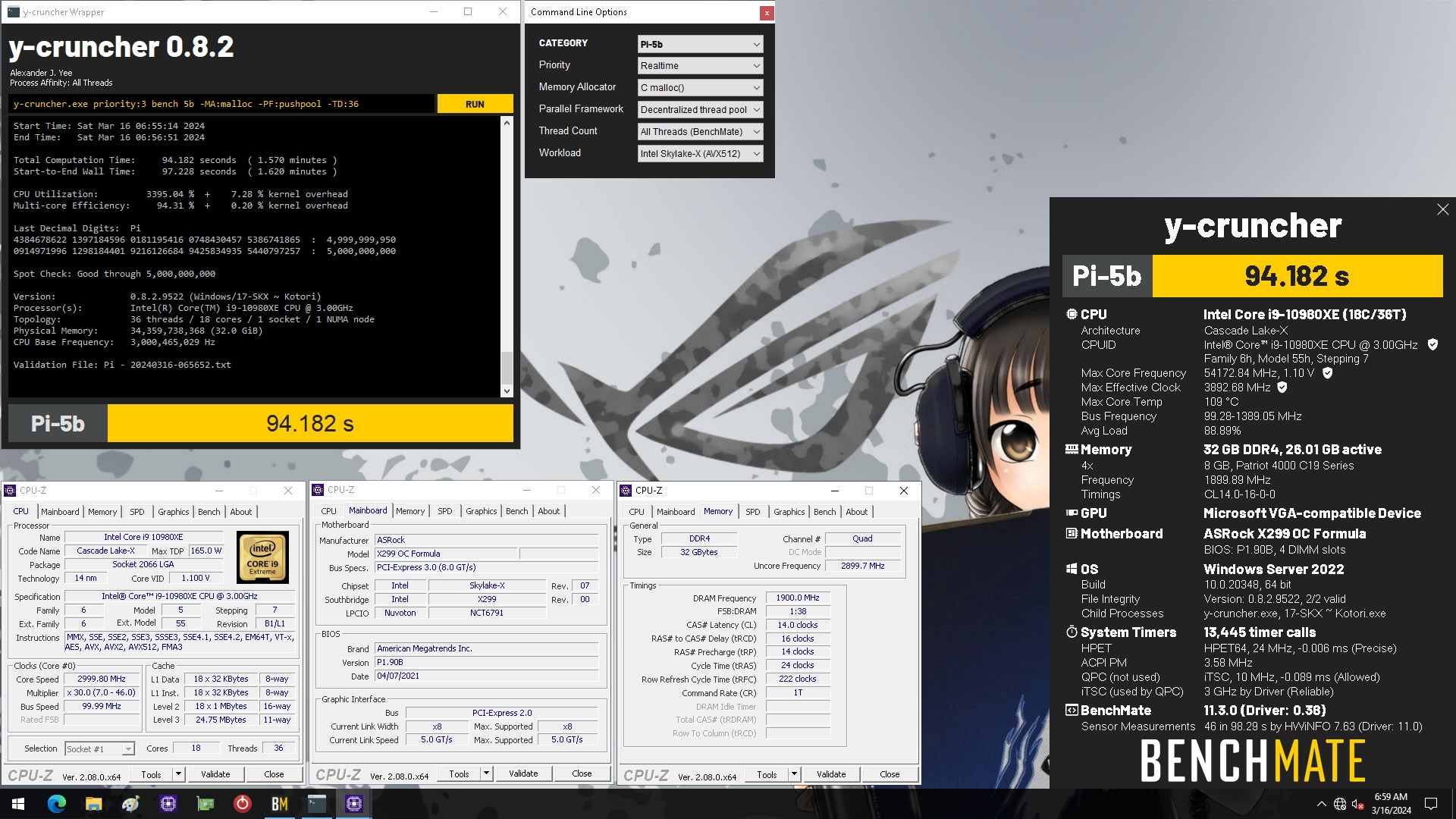Open the network globe tray icon
Screen dimensions: 1456x819
tap(1340, 804)
